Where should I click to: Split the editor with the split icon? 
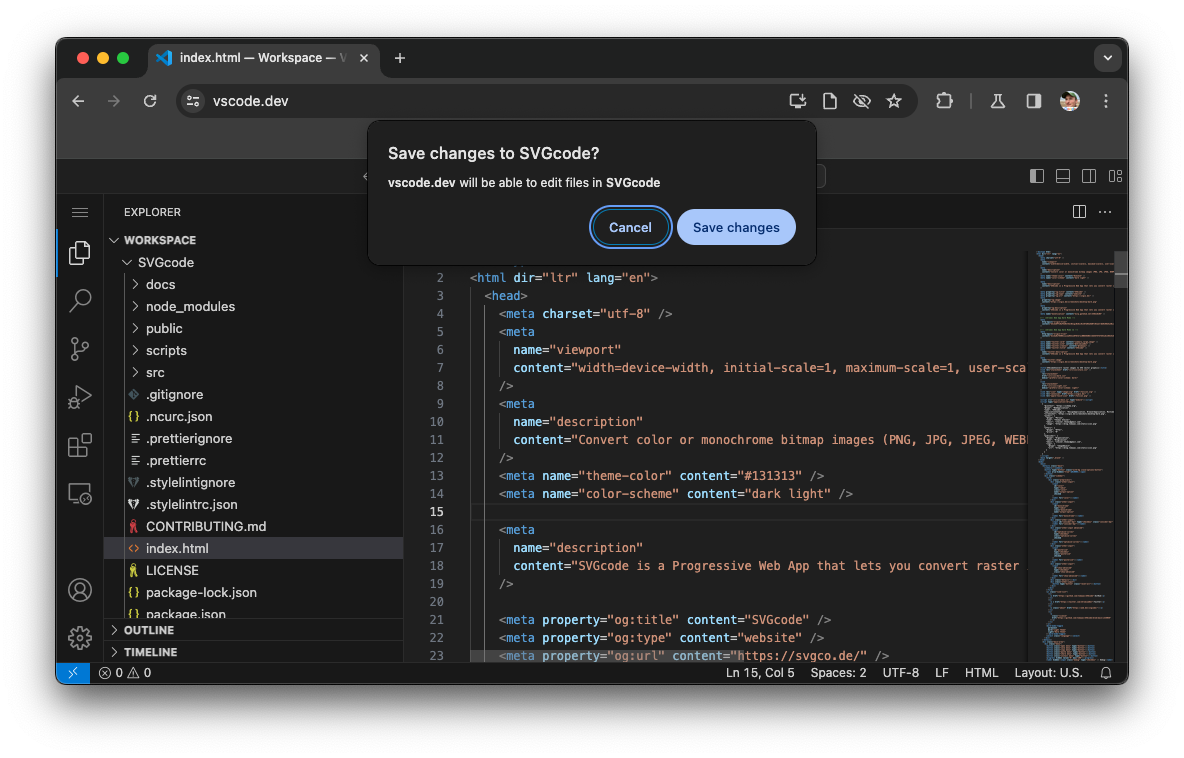1079,211
